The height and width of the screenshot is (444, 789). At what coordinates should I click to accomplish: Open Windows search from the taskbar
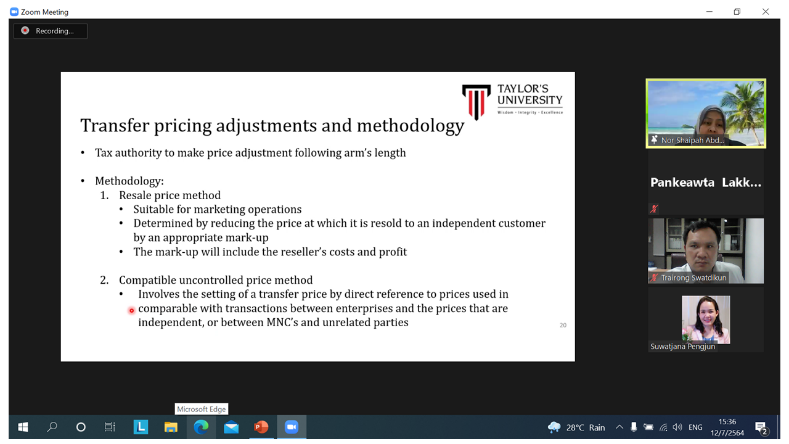coord(51,427)
